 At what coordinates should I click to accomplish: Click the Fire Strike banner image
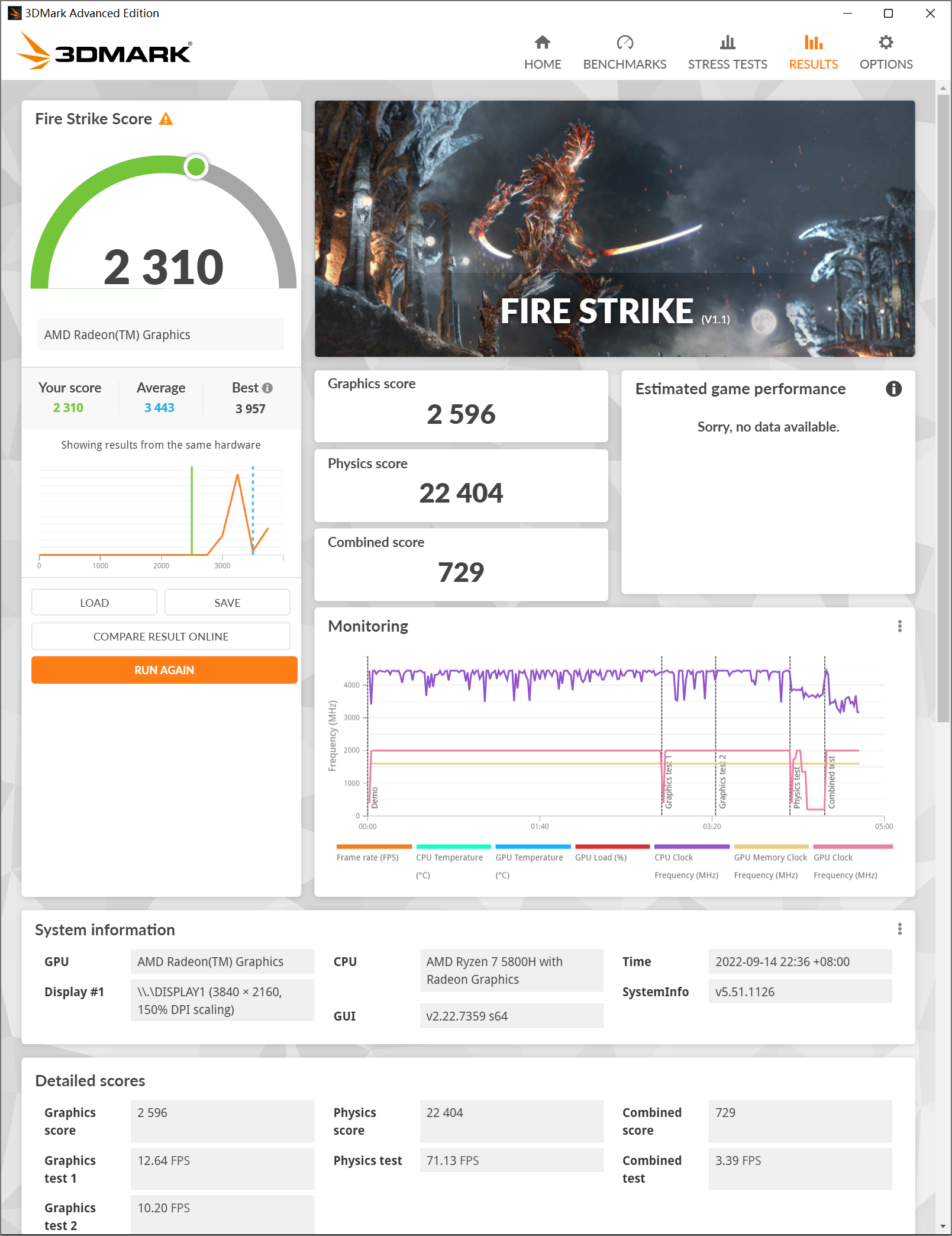[615, 228]
